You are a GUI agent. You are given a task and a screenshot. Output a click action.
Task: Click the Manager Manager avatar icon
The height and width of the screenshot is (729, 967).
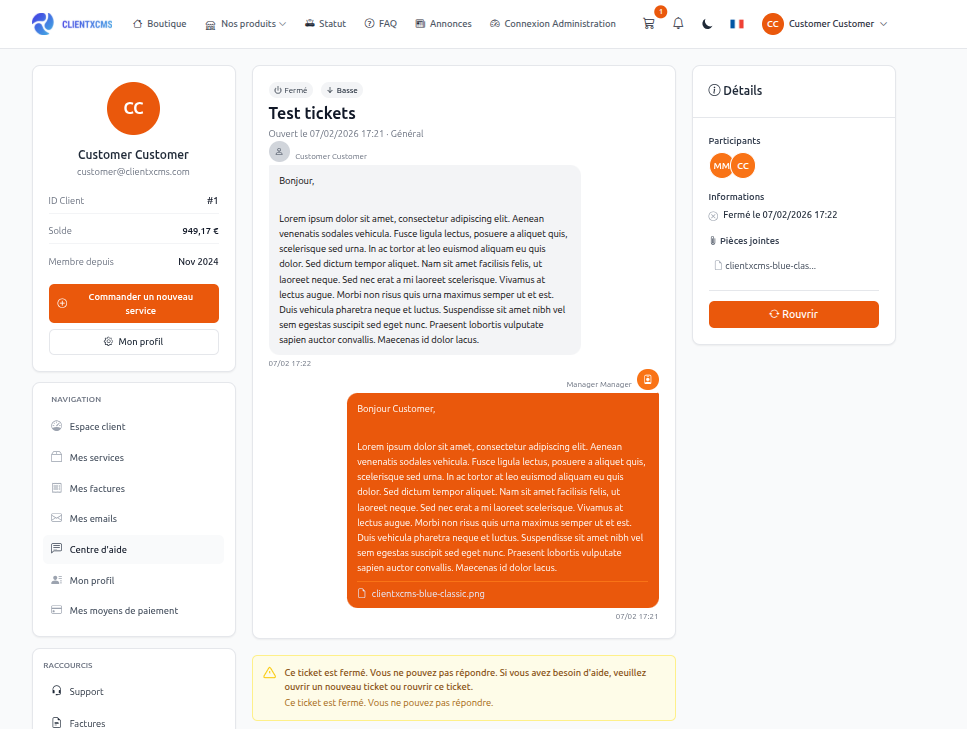[x=648, y=379]
